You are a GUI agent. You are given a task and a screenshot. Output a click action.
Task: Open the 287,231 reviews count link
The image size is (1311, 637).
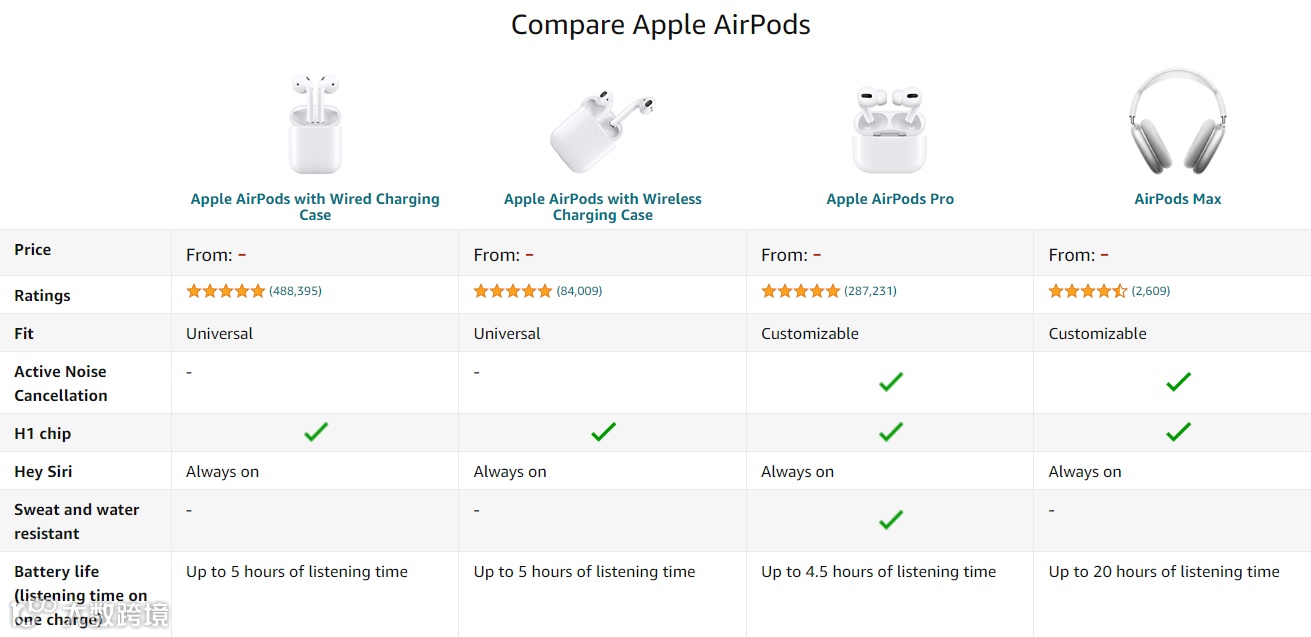(870, 291)
